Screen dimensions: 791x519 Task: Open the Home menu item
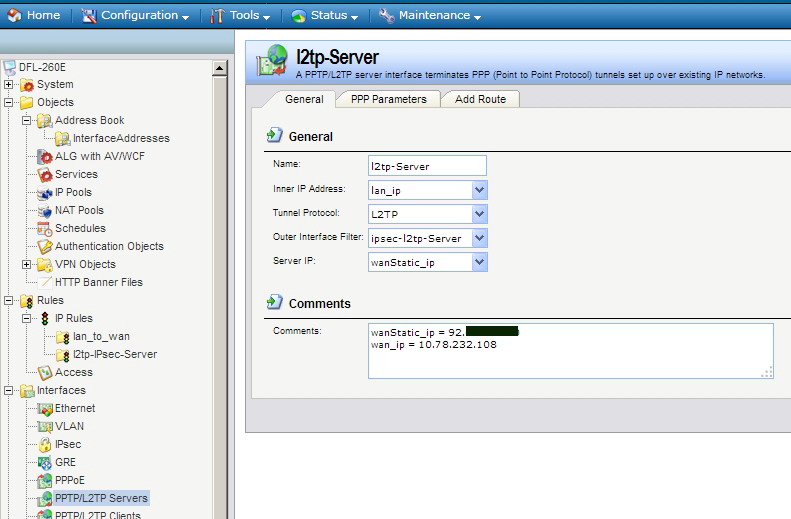tap(34, 15)
